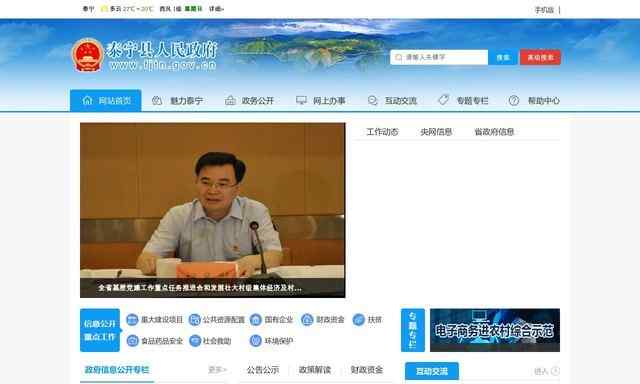Open the 重大建设项目 icon link

pyautogui.click(x=132, y=320)
